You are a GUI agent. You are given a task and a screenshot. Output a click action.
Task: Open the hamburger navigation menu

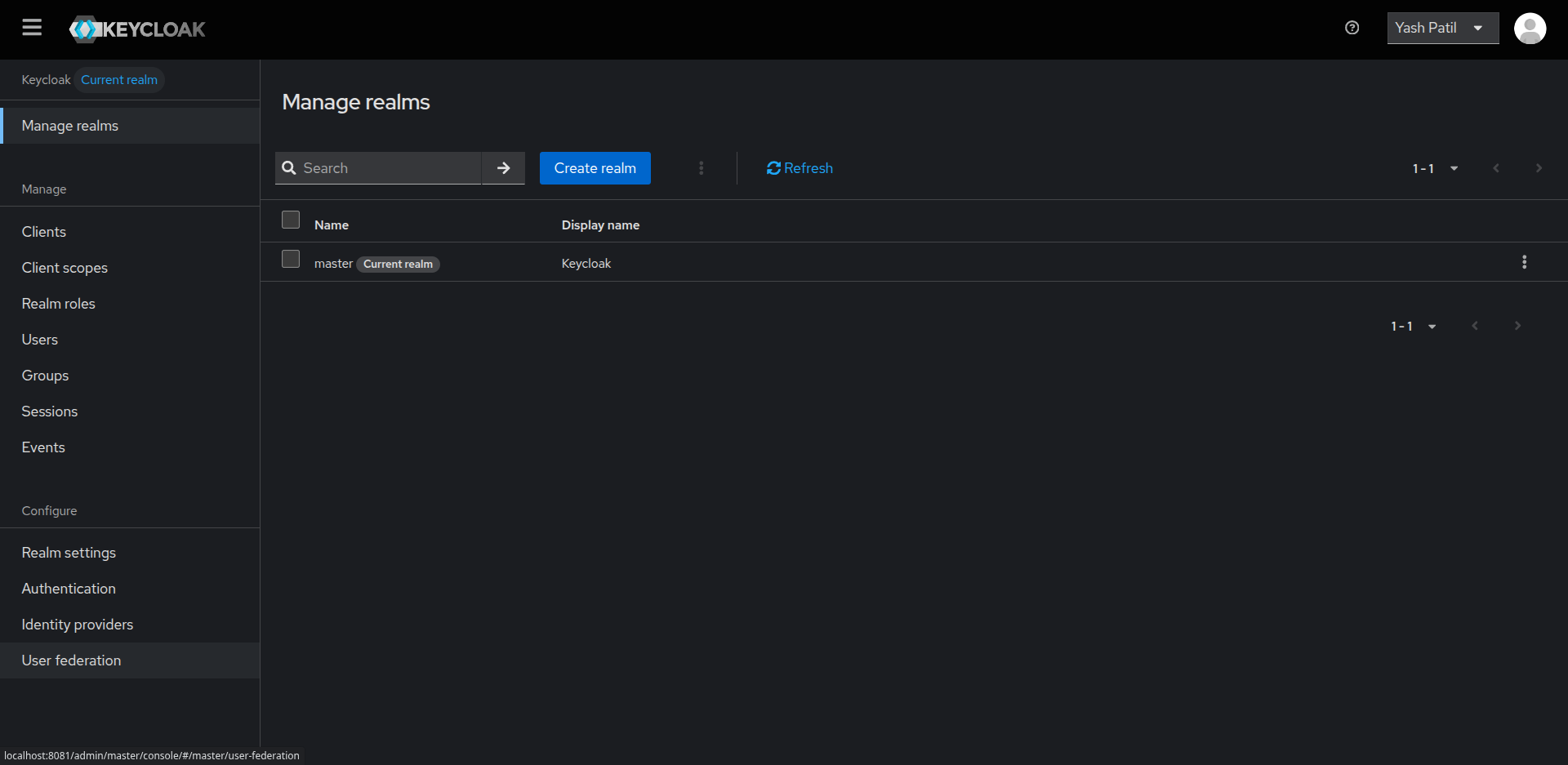pyautogui.click(x=31, y=27)
